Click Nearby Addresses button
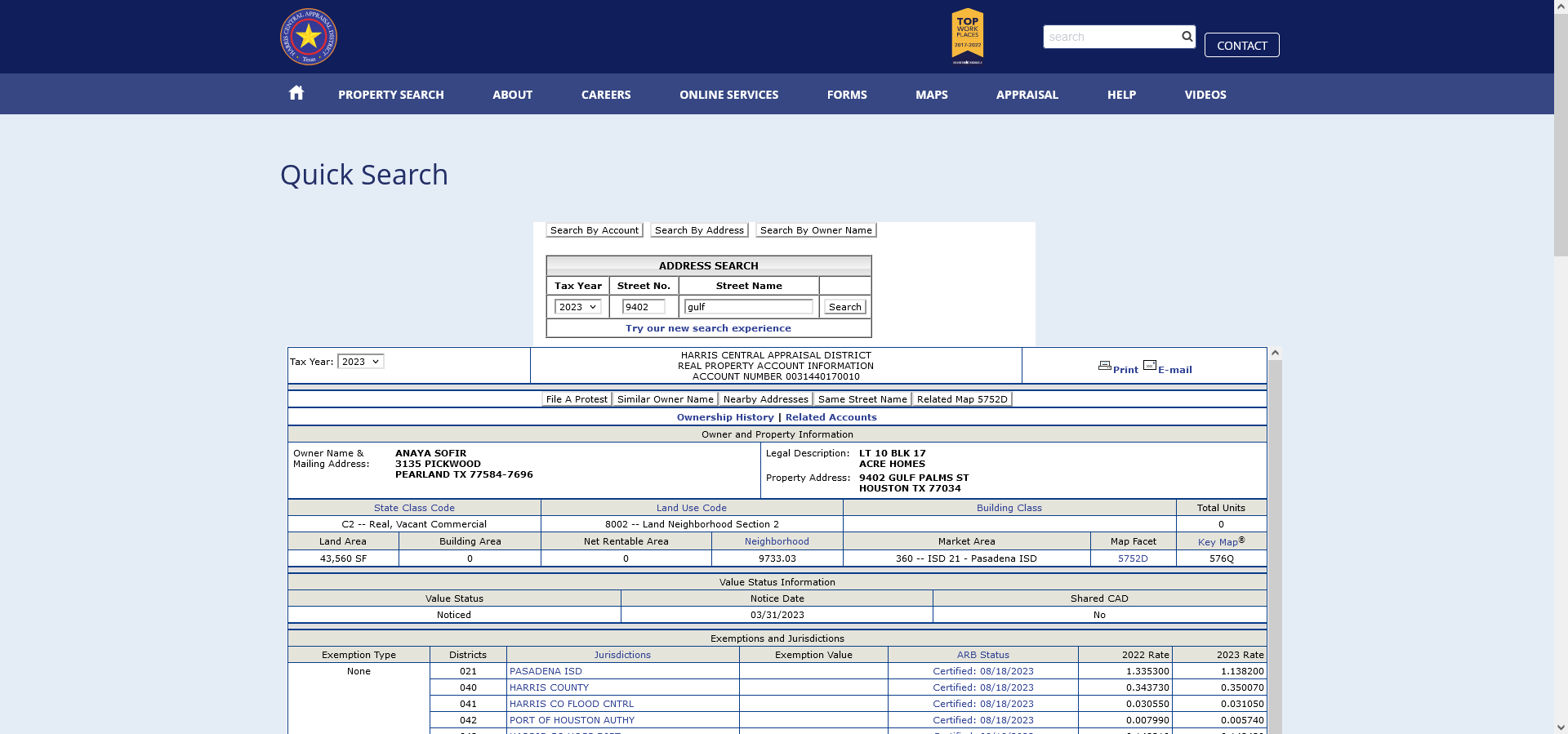 pyautogui.click(x=766, y=399)
